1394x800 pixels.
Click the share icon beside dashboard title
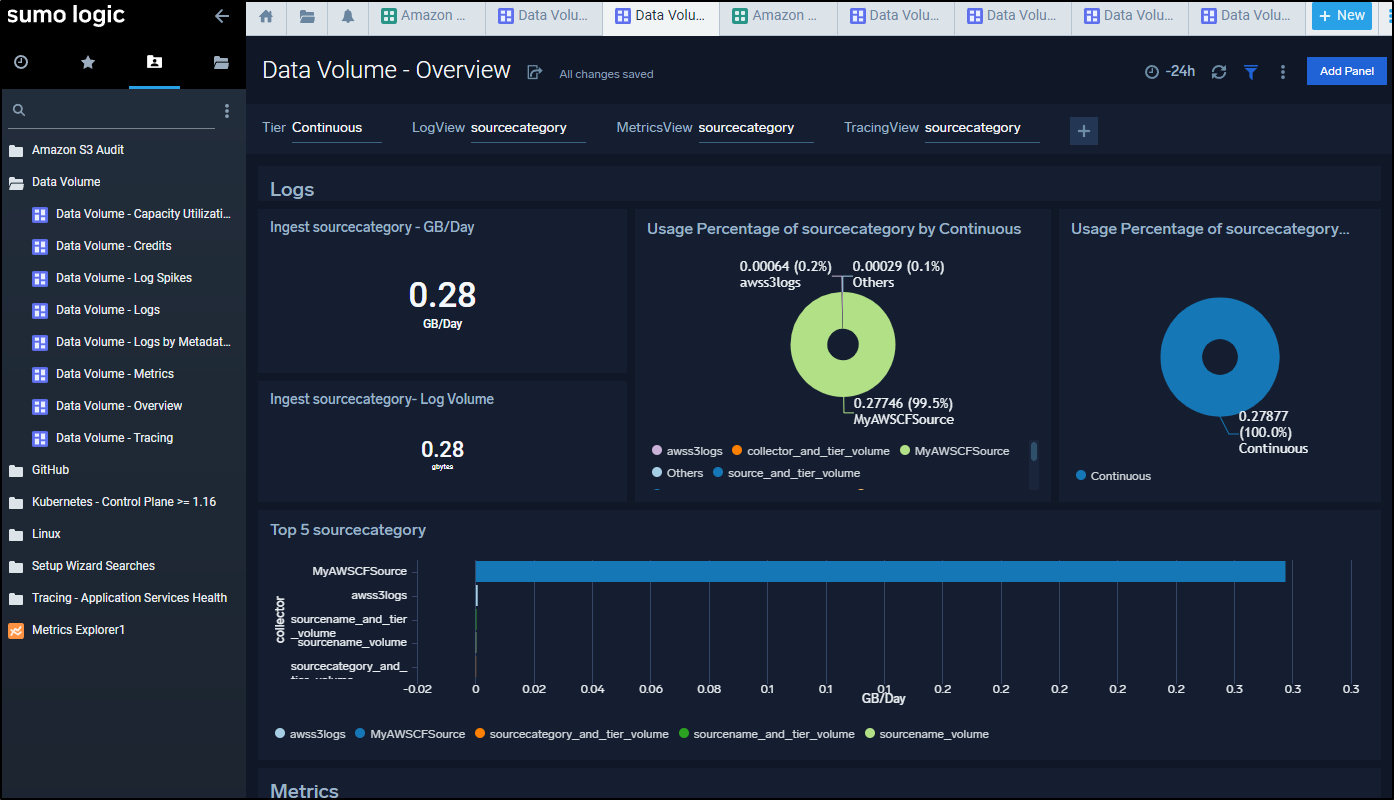coord(535,72)
